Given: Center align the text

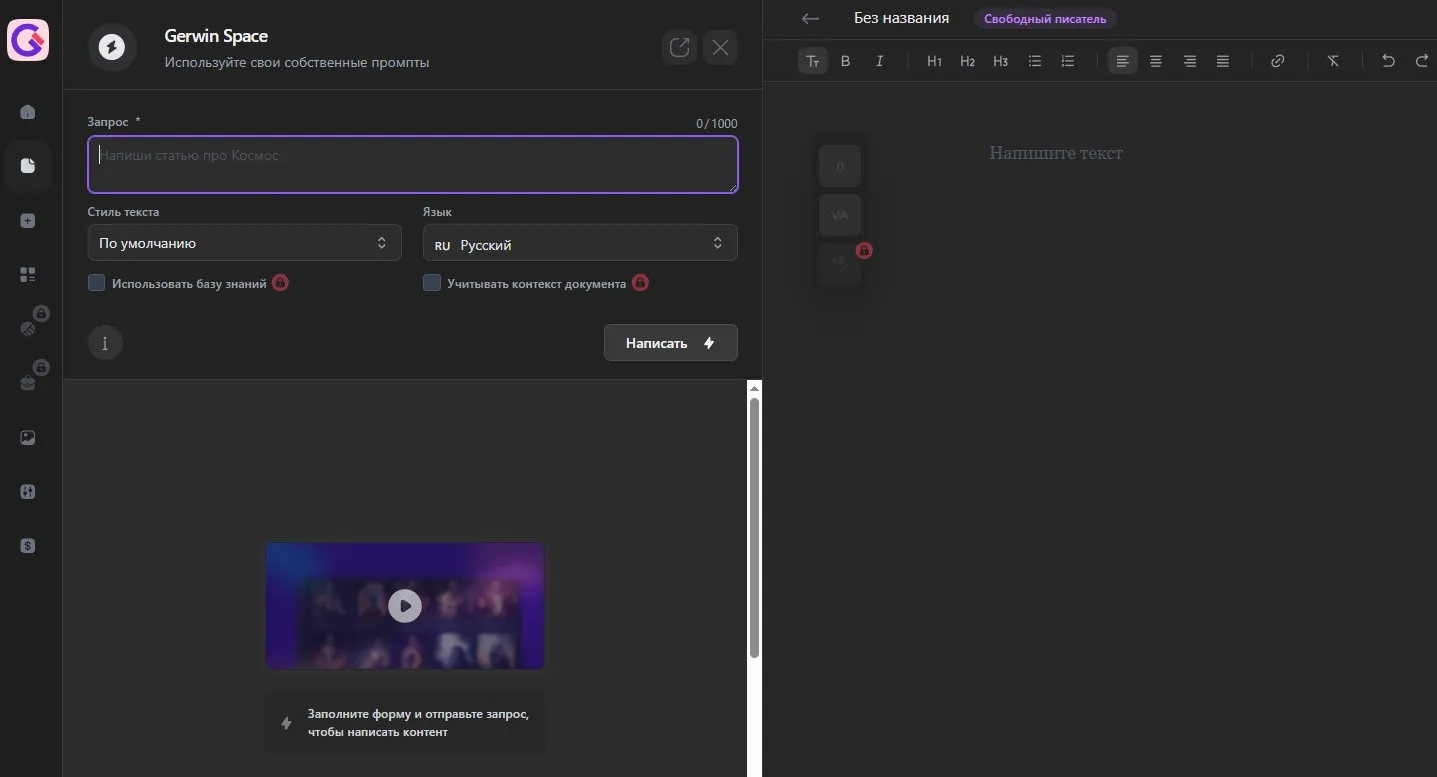Looking at the screenshot, I should tap(1156, 61).
